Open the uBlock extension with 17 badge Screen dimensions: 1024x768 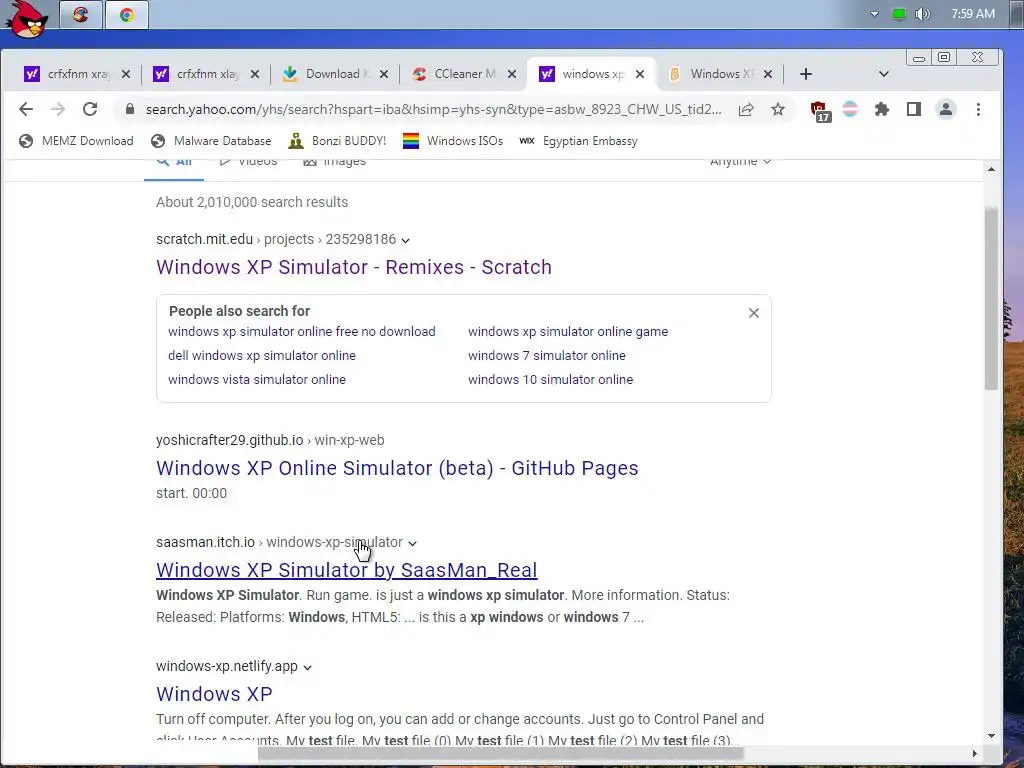(x=820, y=111)
